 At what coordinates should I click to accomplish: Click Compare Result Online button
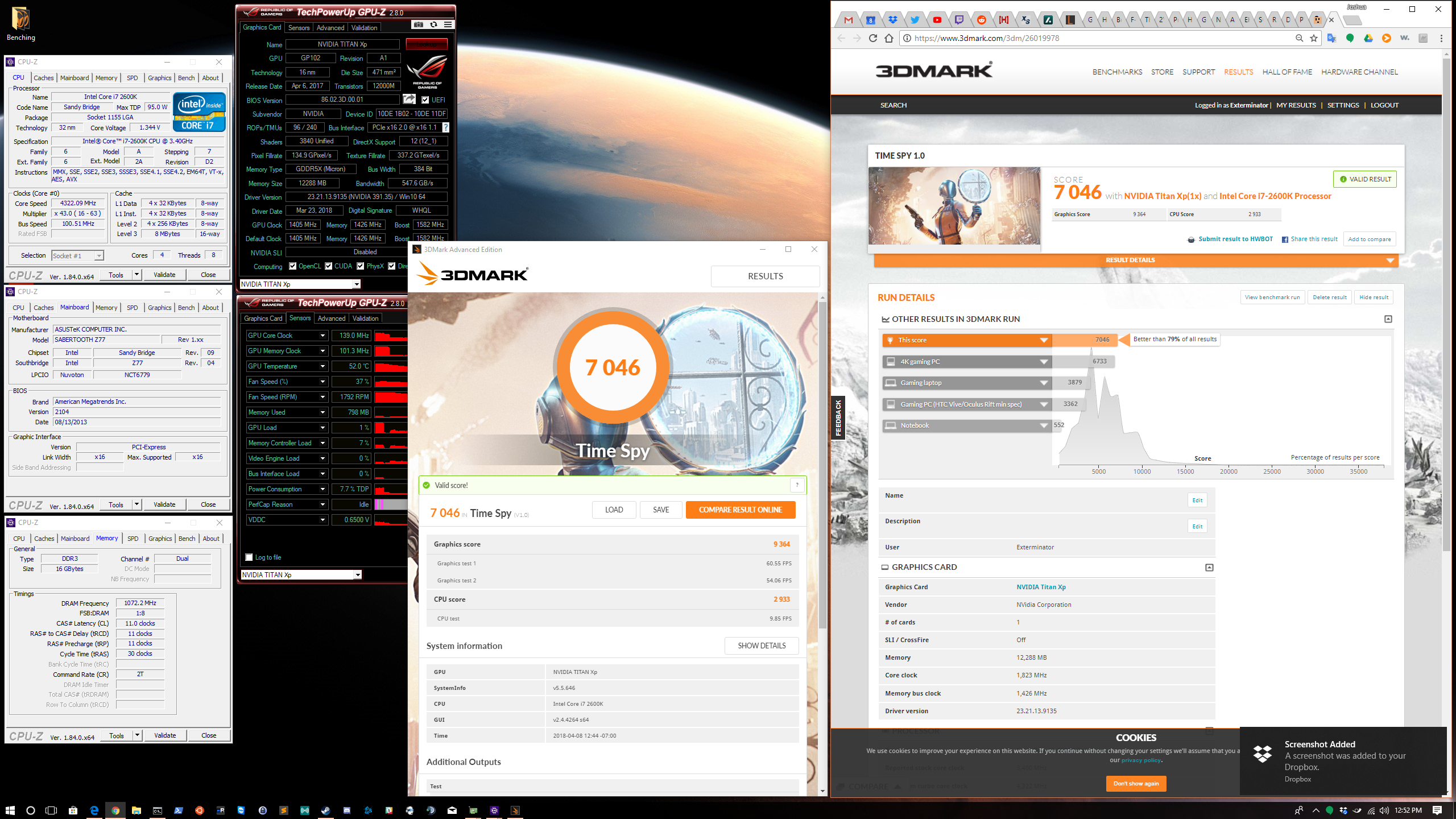click(x=741, y=510)
